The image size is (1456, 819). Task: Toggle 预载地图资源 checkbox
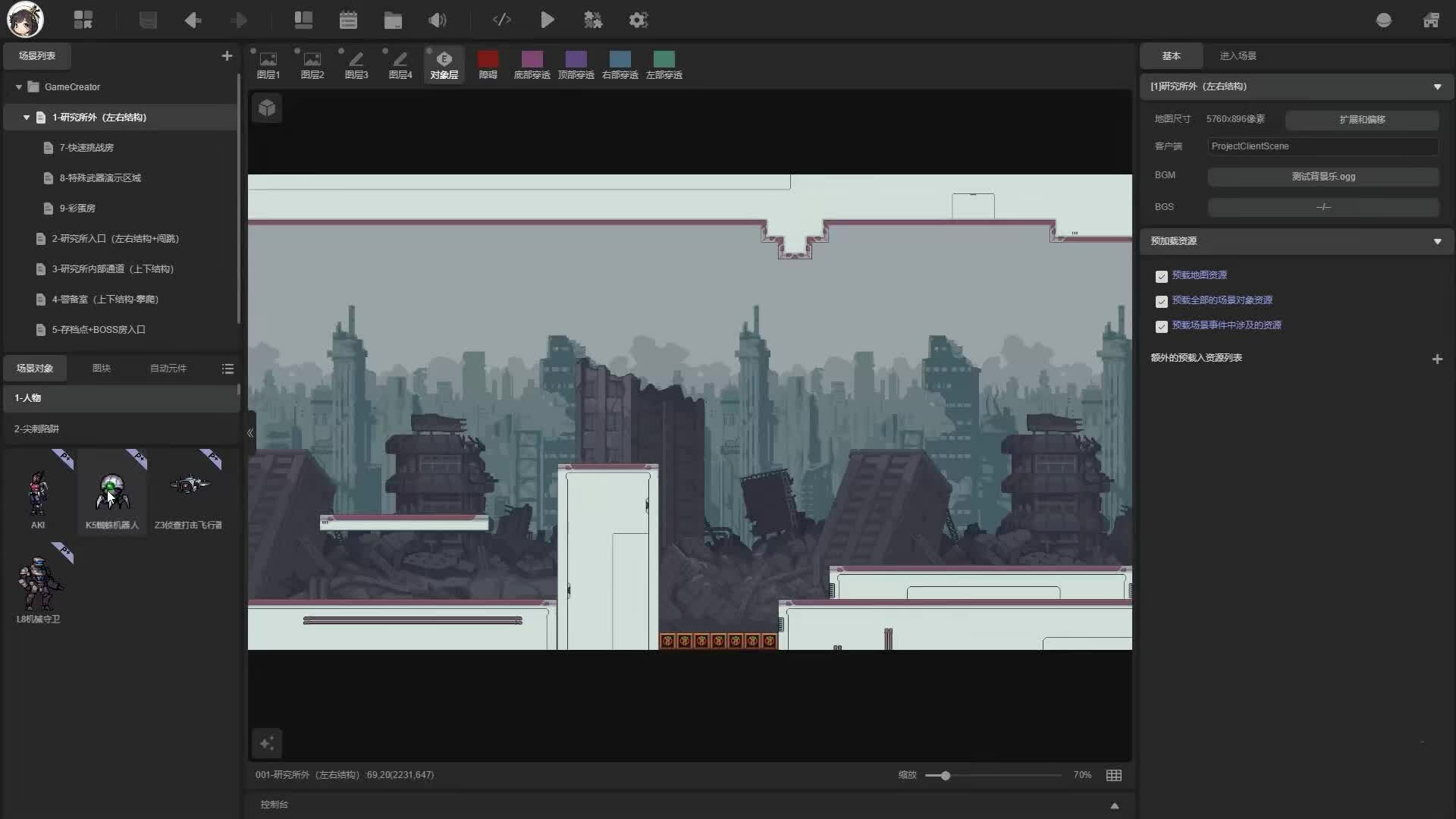pos(1161,277)
